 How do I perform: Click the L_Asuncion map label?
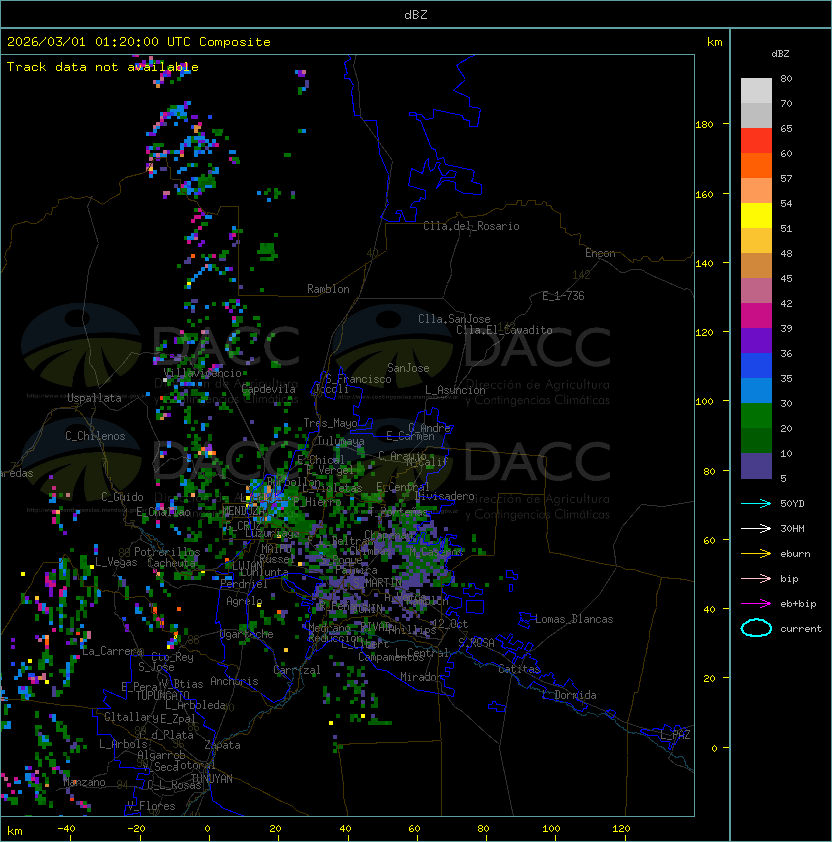455,390
